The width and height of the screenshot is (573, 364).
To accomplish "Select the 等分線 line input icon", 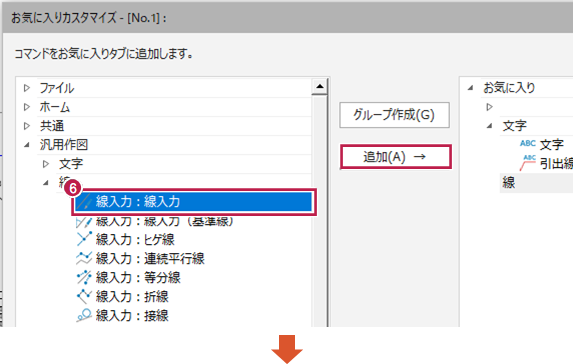I will click(84, 277).
